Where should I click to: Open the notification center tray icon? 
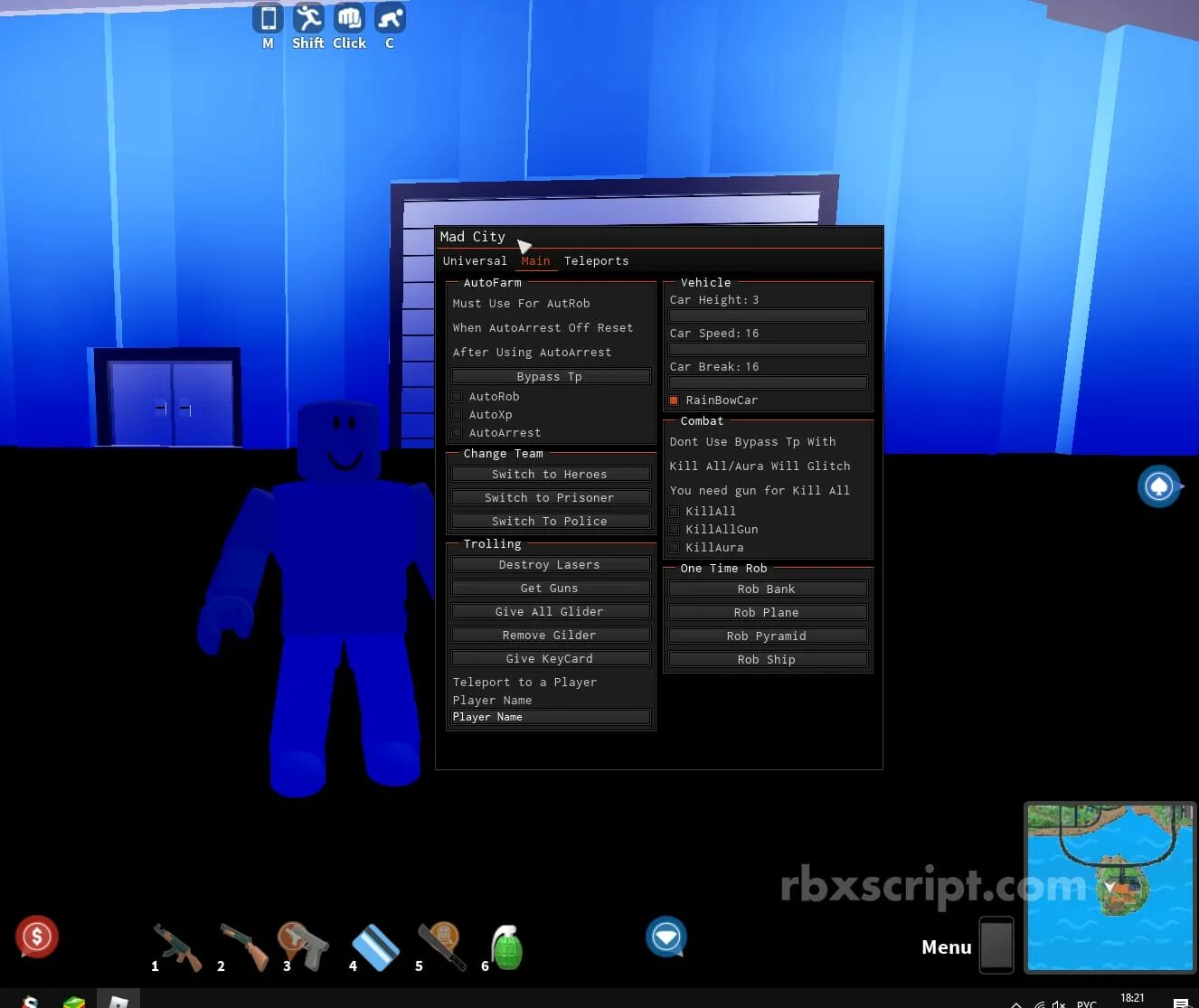click(x=1181, y=1003)
